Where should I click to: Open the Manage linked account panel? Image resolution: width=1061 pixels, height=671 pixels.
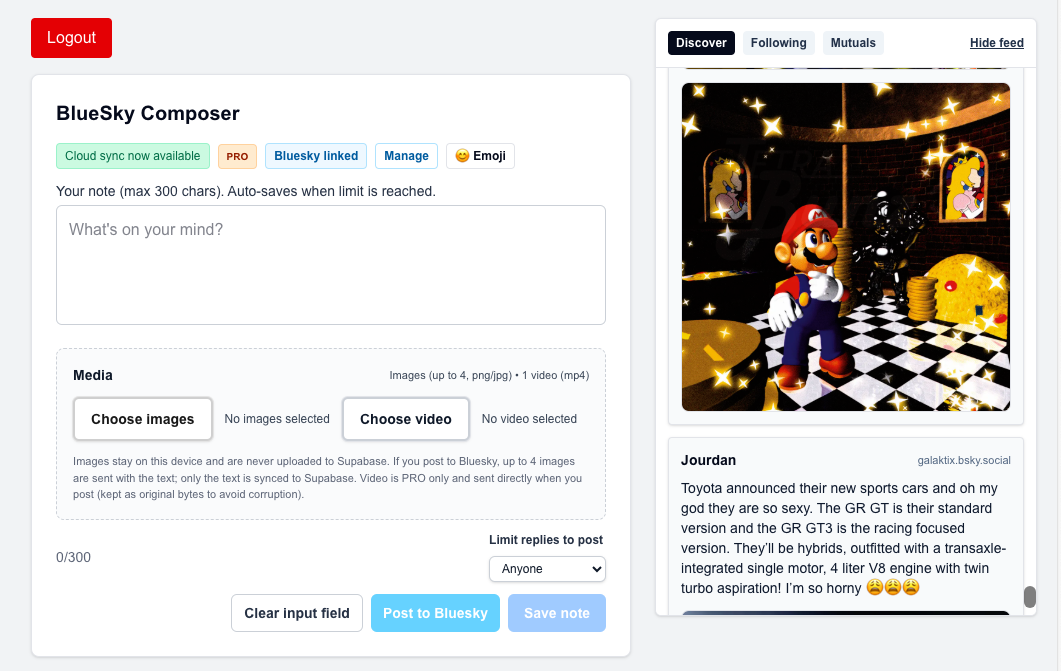[406, 156]
